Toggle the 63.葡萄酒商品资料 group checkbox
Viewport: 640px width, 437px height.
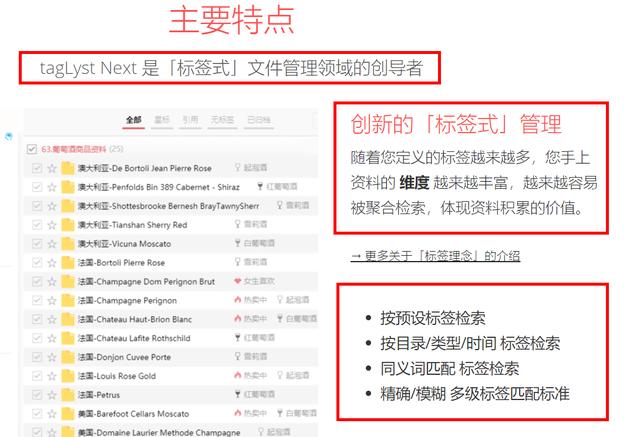34,149
